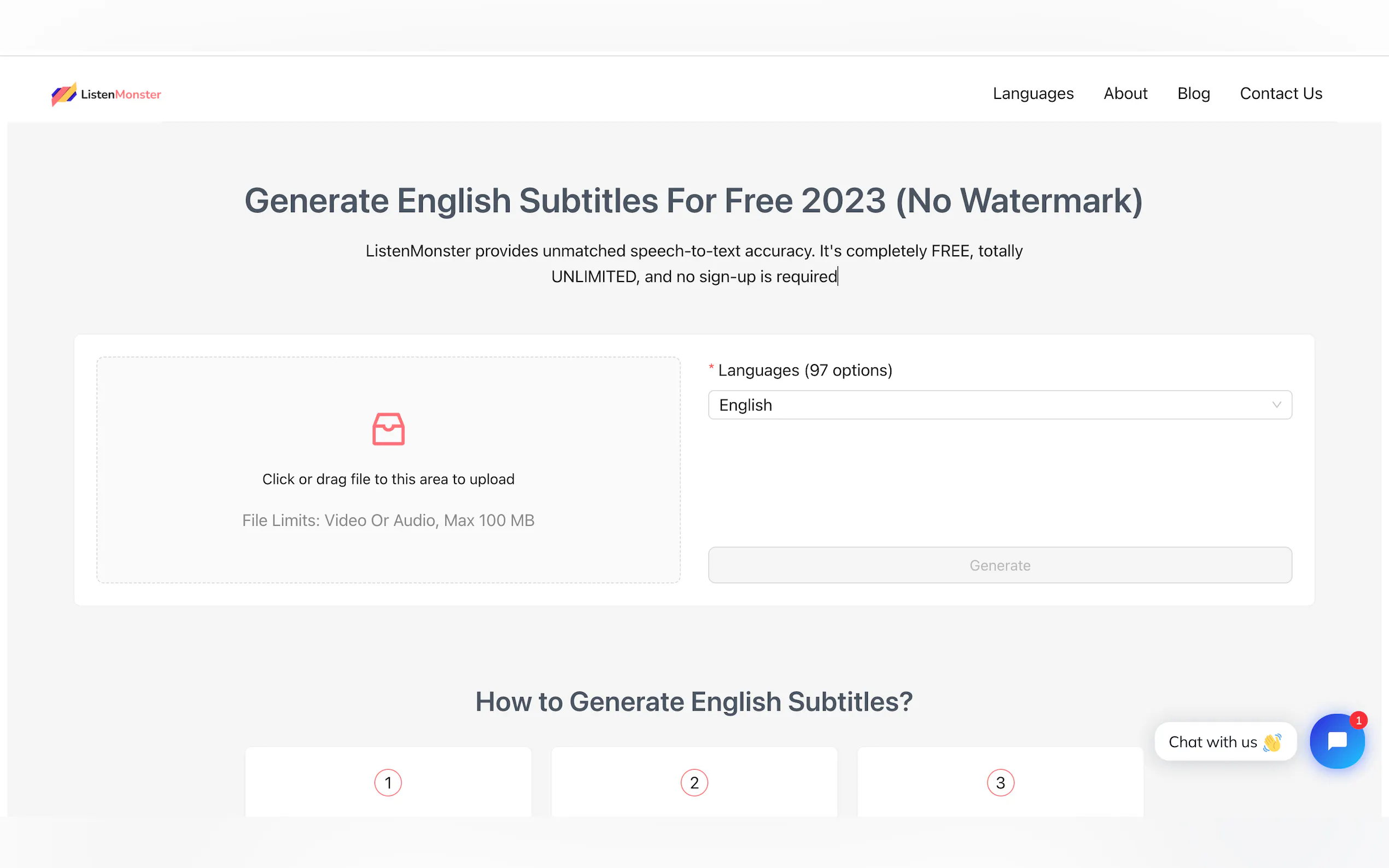Expand the Languages dropdown arrow

point(1276,404)
